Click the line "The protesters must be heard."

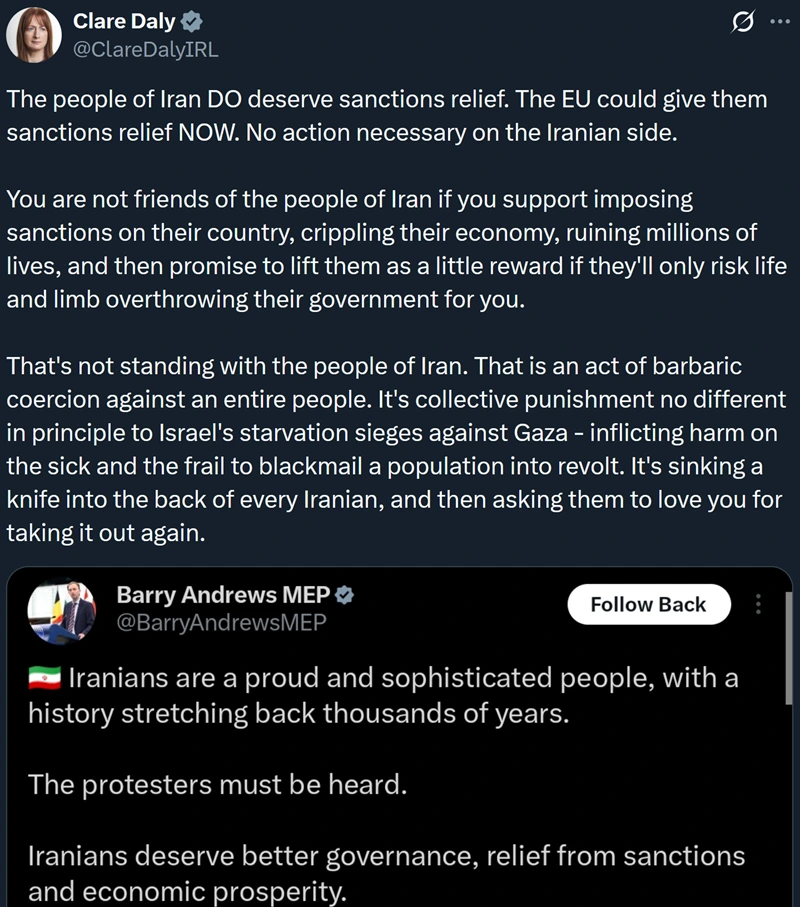click(x=217, y=785)
